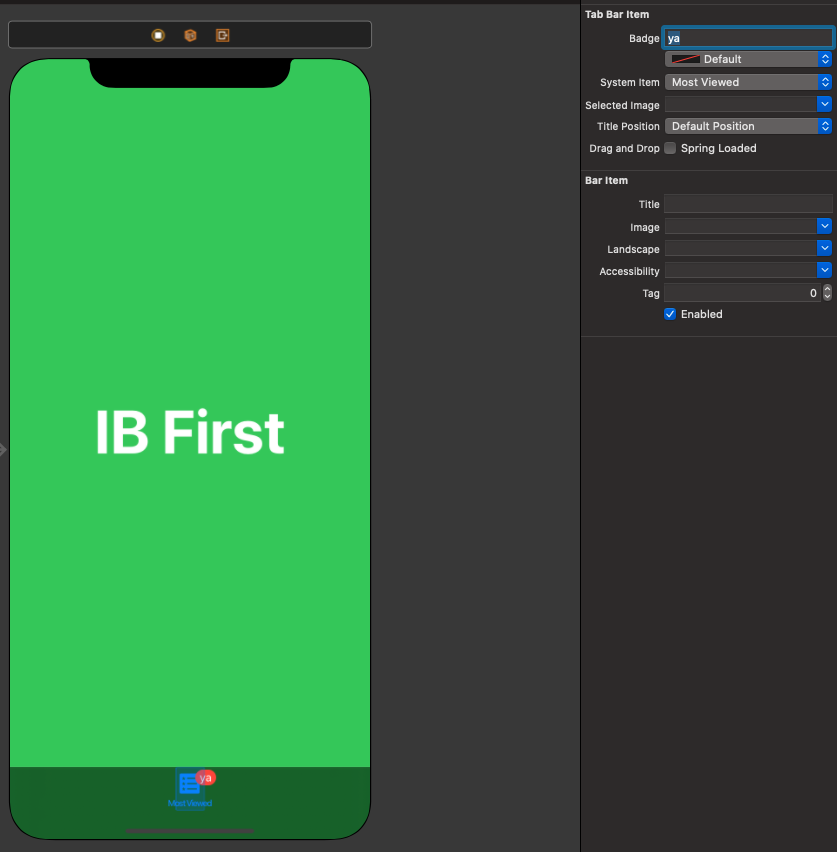Viewport: 837px width, 852px height.
Task: Click the Badge text field
Action: 748,38
